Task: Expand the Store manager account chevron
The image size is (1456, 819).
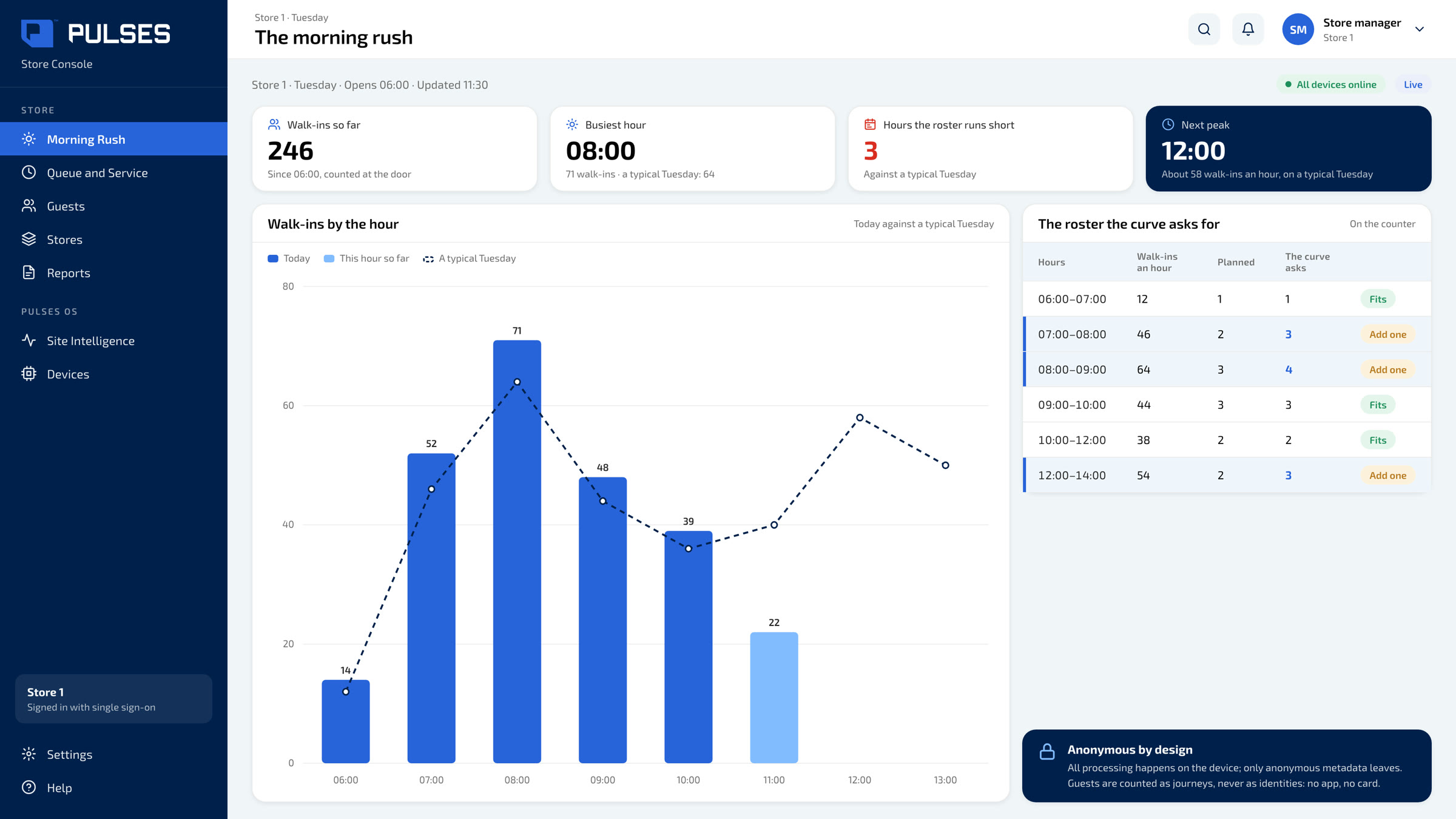Action: click(x=1419, y=29)
